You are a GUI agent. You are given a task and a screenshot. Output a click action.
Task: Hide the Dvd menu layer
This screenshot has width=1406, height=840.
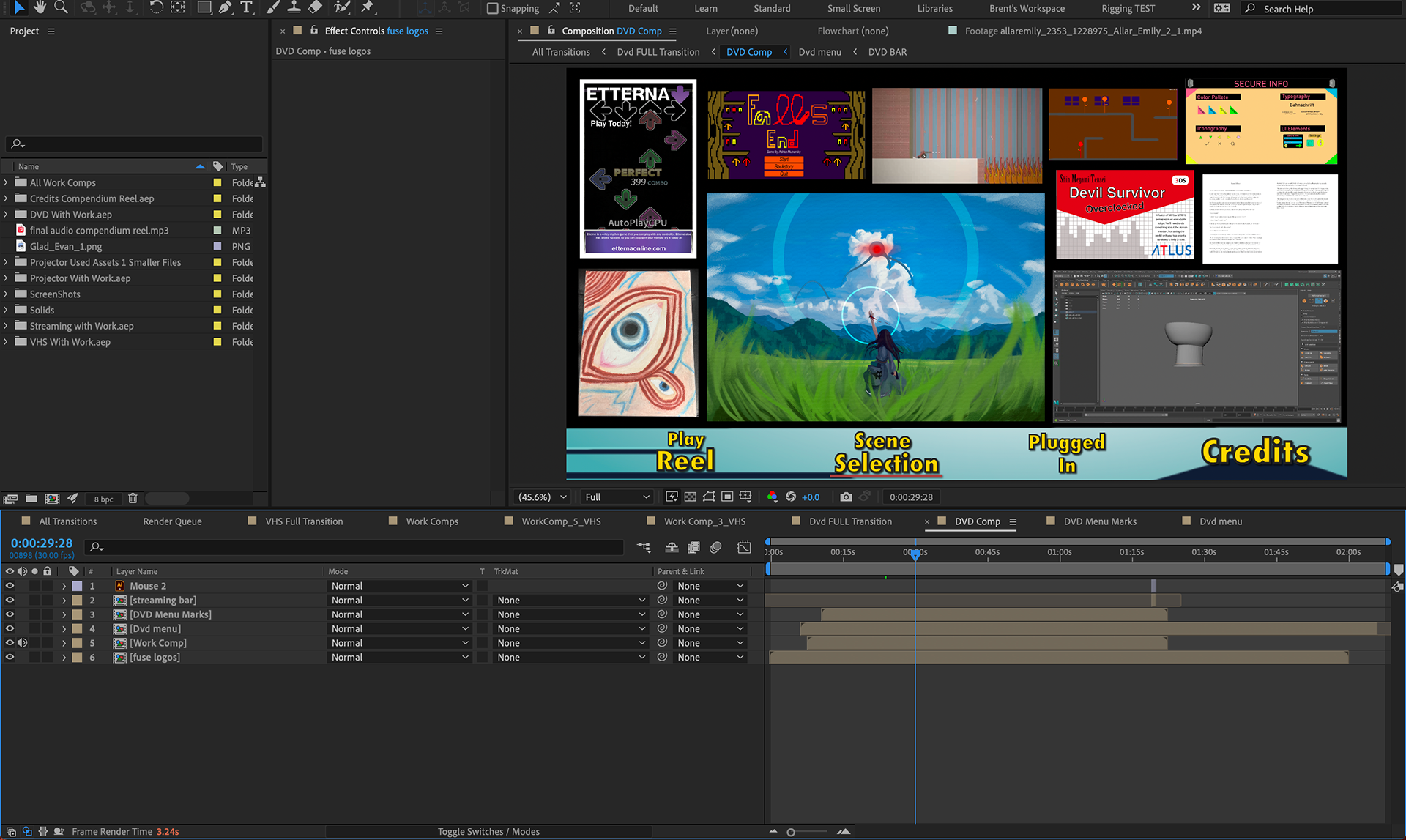10,628
